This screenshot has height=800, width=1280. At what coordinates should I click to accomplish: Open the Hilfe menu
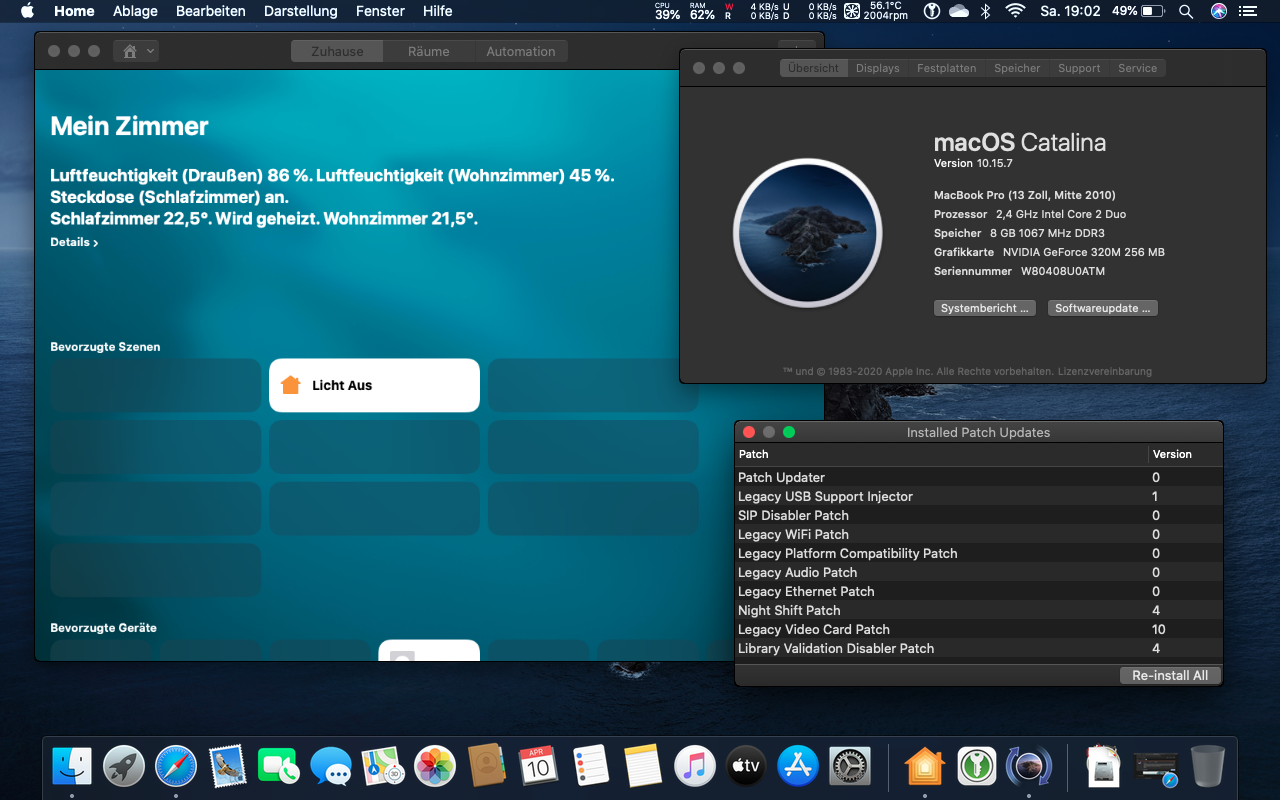coord(437,11)
